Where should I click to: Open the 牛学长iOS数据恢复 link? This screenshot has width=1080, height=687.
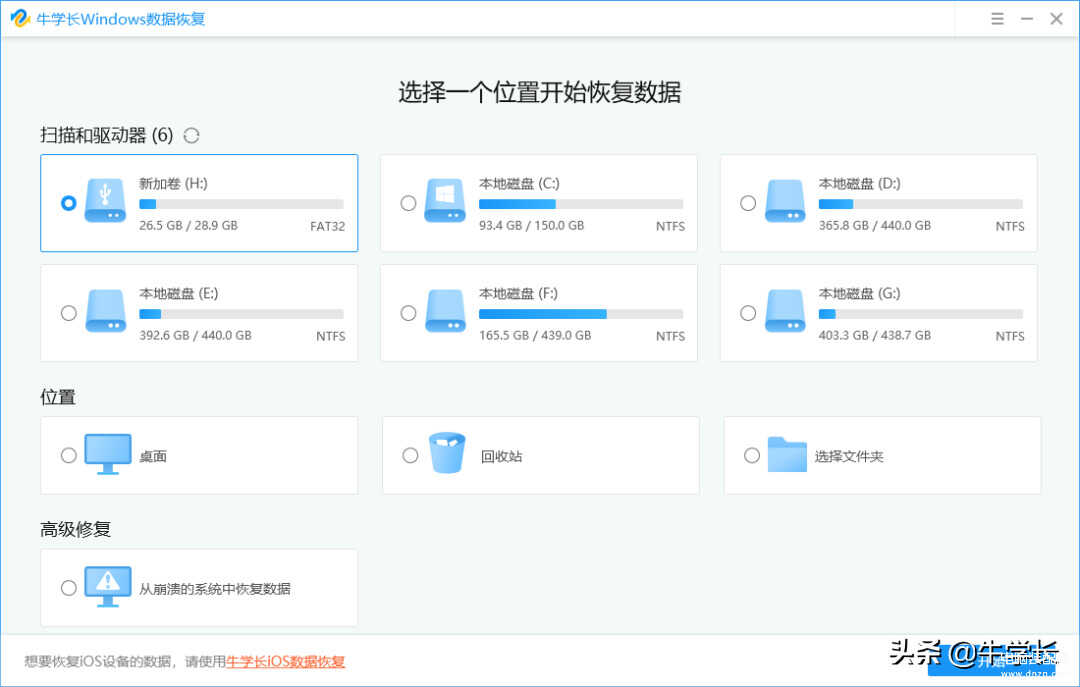[286, 662]
